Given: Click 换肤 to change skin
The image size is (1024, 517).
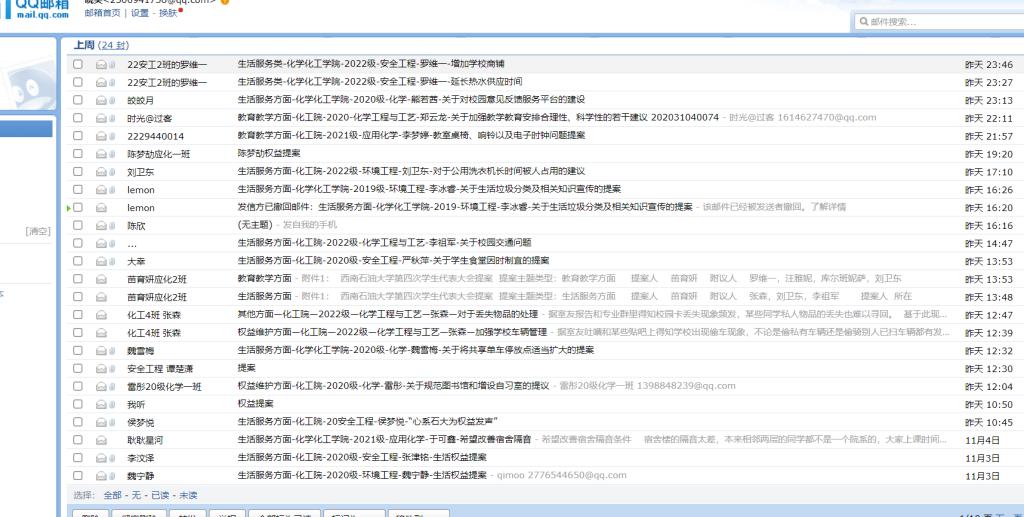Looking at the screenshot, I should 167,13.
